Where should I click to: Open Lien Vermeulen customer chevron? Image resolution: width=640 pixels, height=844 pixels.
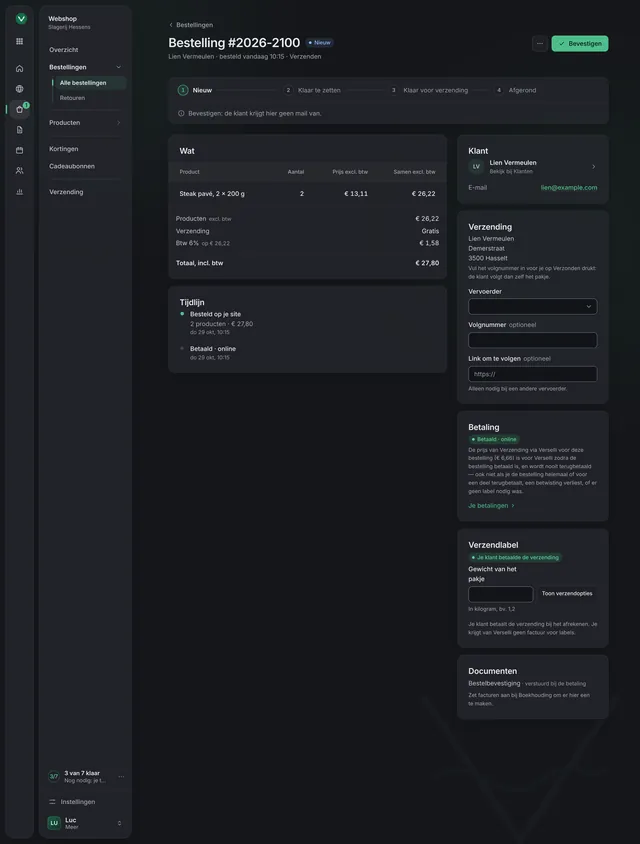click(593, 167)
